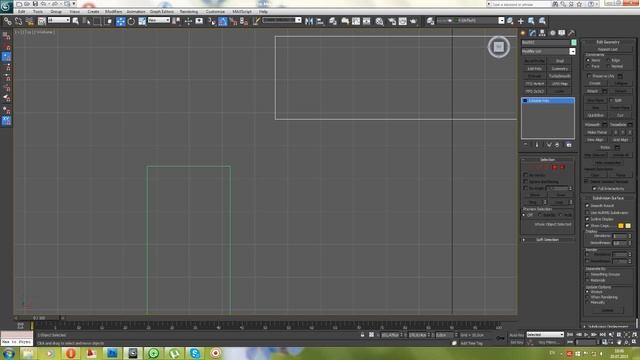Image resolution: width=640 pixels, height=360 pixels.
Task: Toggle the Split checkbox next to Slice Plane
Action: click(x=611, y=100)
